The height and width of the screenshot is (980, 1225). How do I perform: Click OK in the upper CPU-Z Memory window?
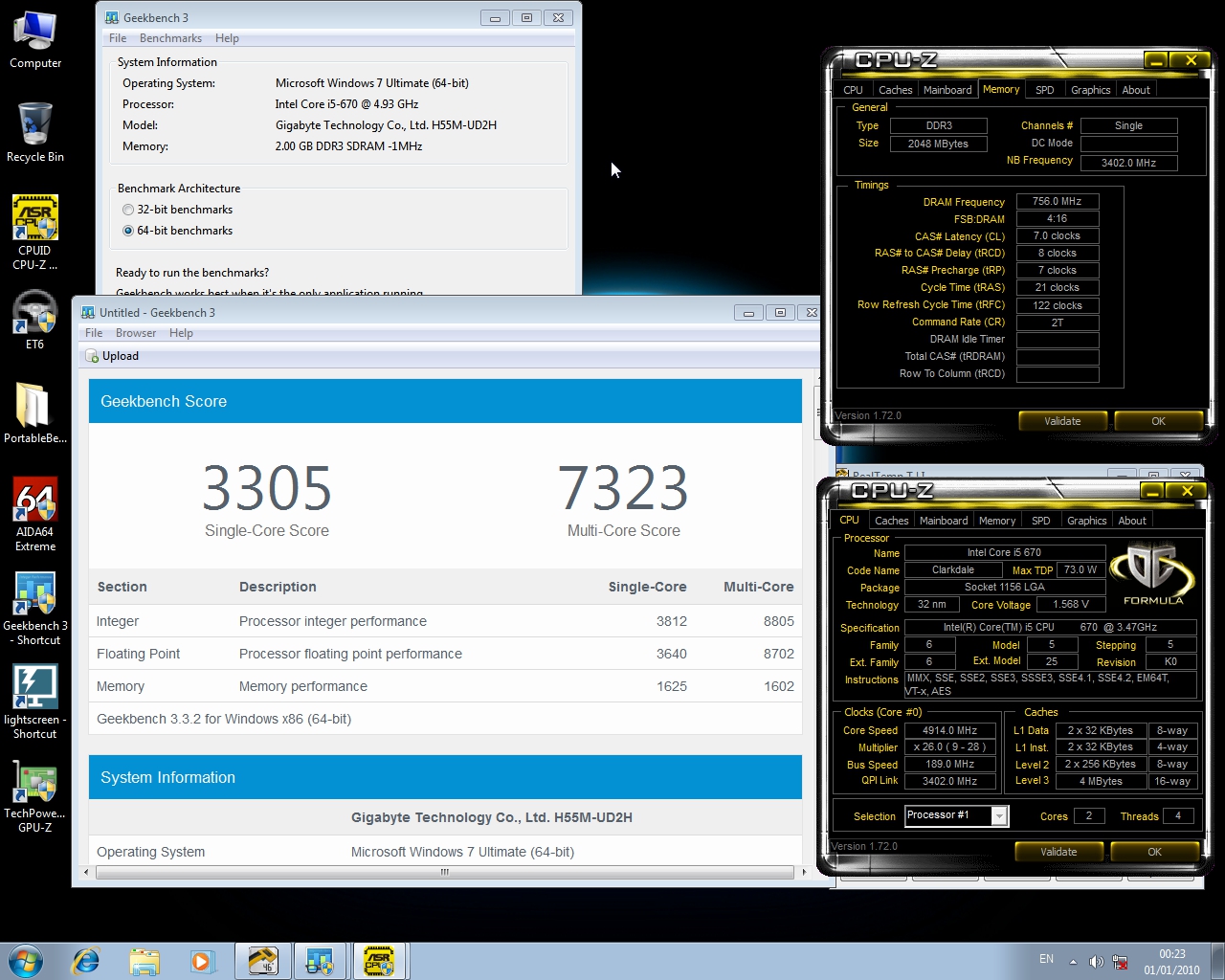(x=1158, y=421)
